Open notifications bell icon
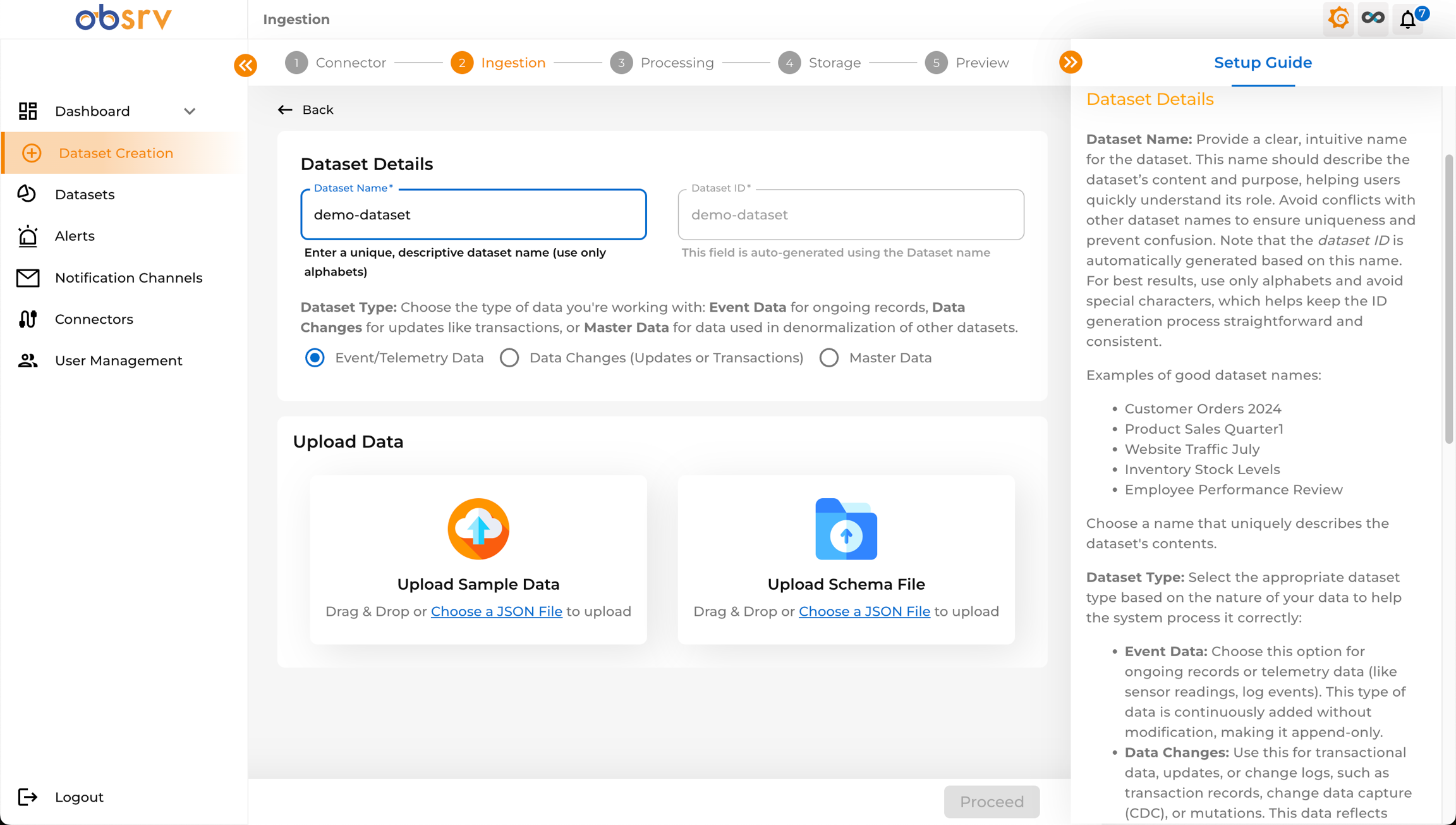 click(x=1408, y=19)
